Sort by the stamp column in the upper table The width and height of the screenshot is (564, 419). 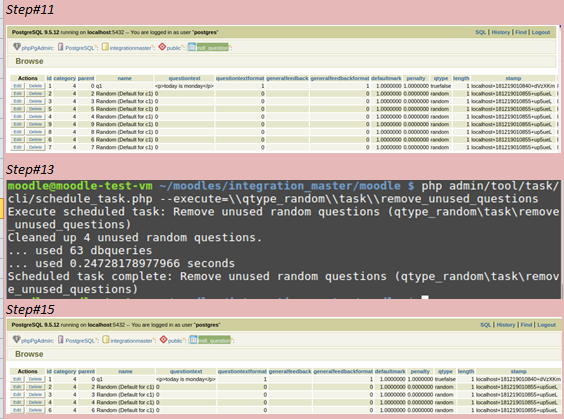click(513, 78)
